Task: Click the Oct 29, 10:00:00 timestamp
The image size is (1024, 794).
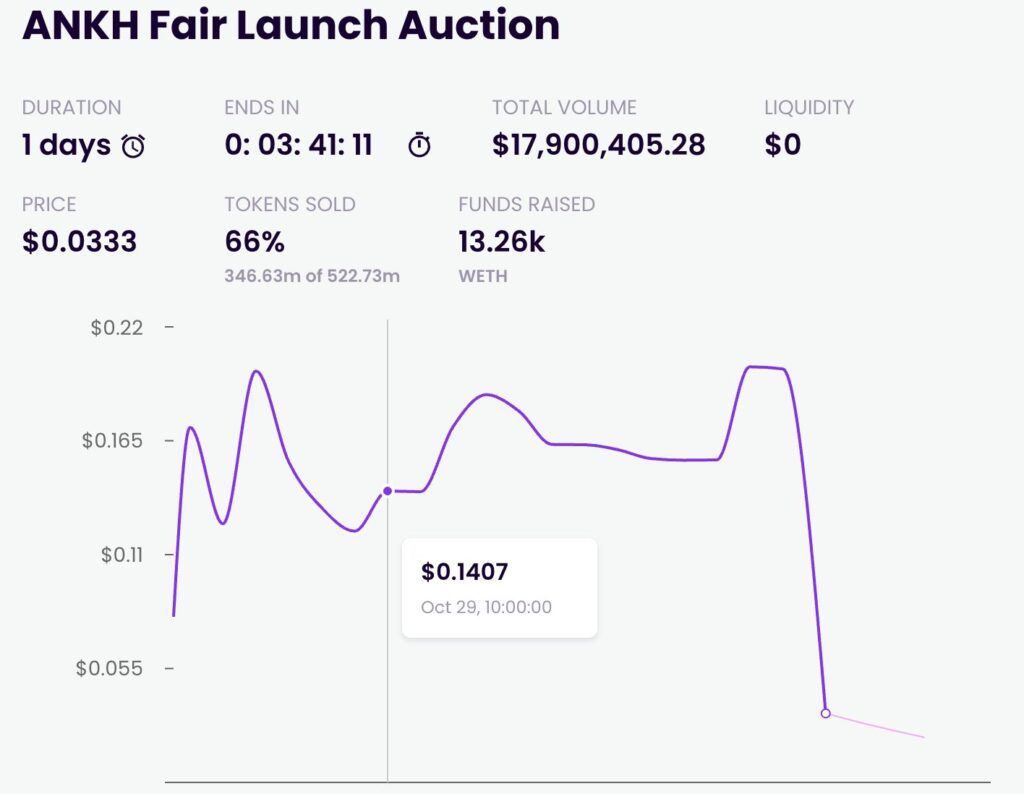Action: pyautogui.click(x=487, y=607)
